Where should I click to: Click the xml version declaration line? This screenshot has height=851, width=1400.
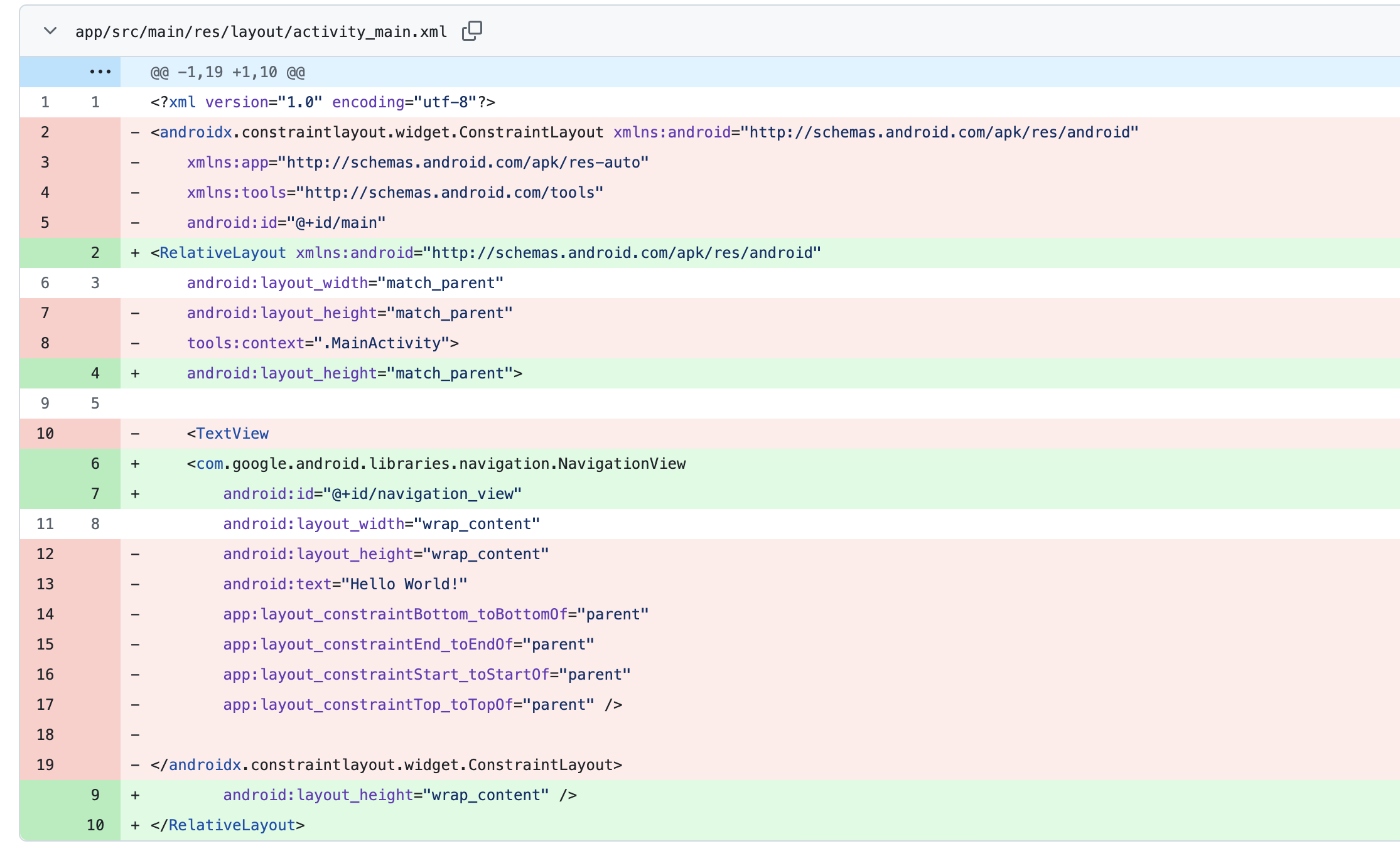pyautogui.click(x=323, y=102)
